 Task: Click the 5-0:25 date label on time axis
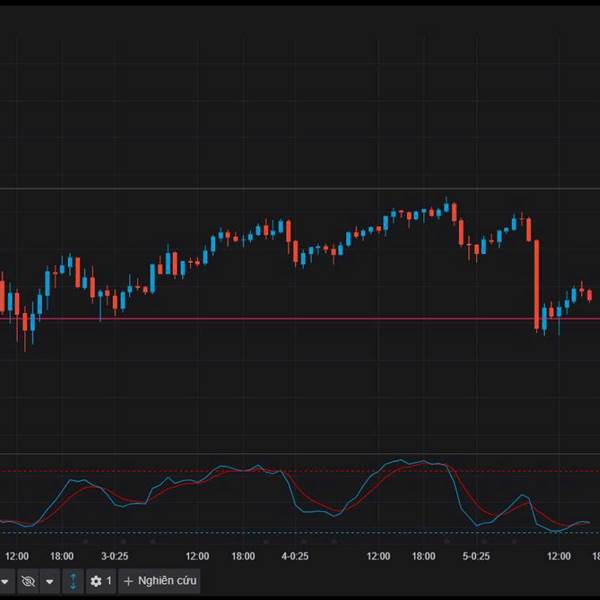click(476, 556)
